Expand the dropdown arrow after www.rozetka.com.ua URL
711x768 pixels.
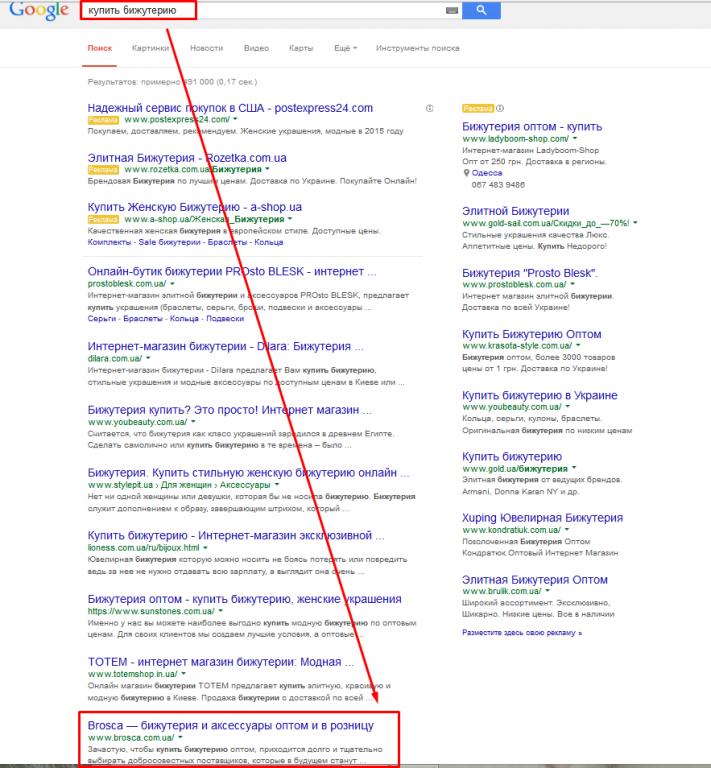click(267, 169)
